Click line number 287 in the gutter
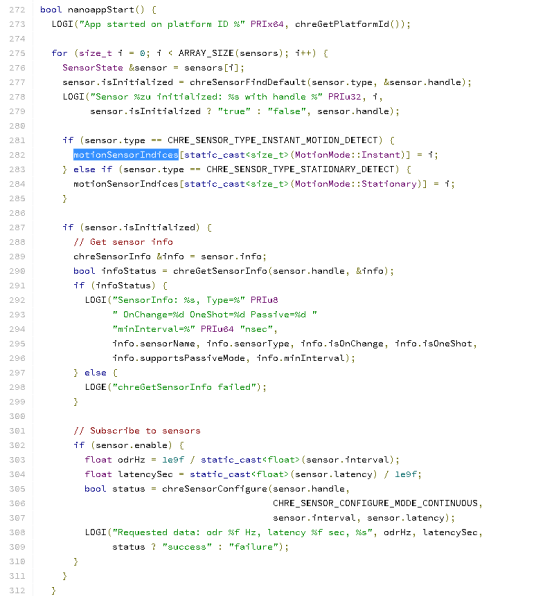This screenshot has height=597, width=554. coord(17,227)
